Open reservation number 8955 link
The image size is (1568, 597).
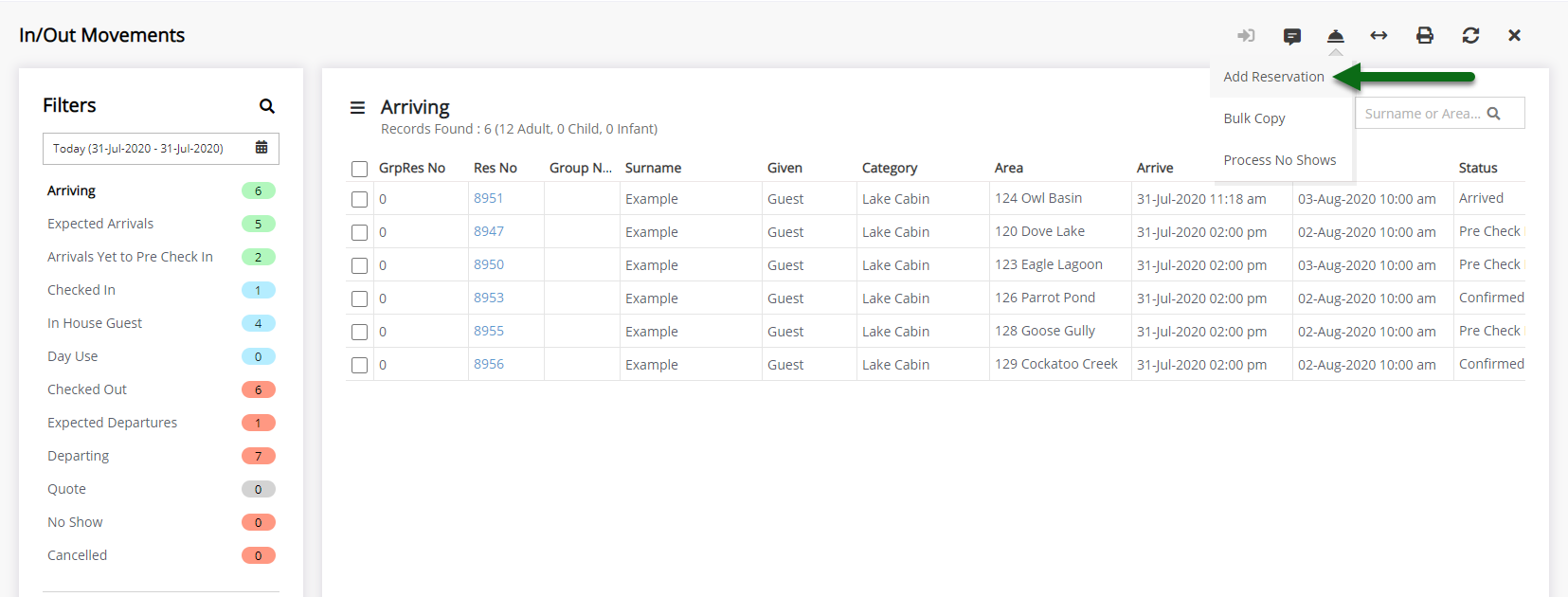point(489,331)
